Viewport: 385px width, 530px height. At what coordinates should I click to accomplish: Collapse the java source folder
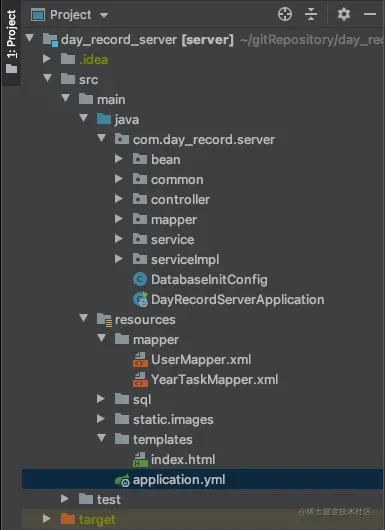pyautogui.click(x=83, y=118)
